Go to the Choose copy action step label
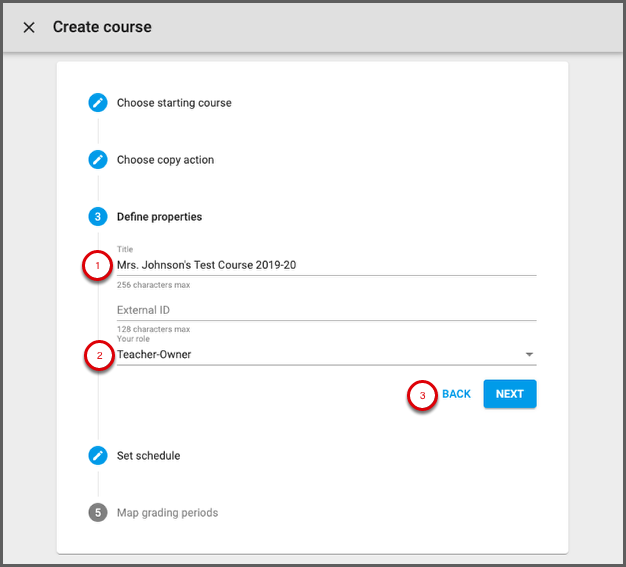 click(165, 160)
